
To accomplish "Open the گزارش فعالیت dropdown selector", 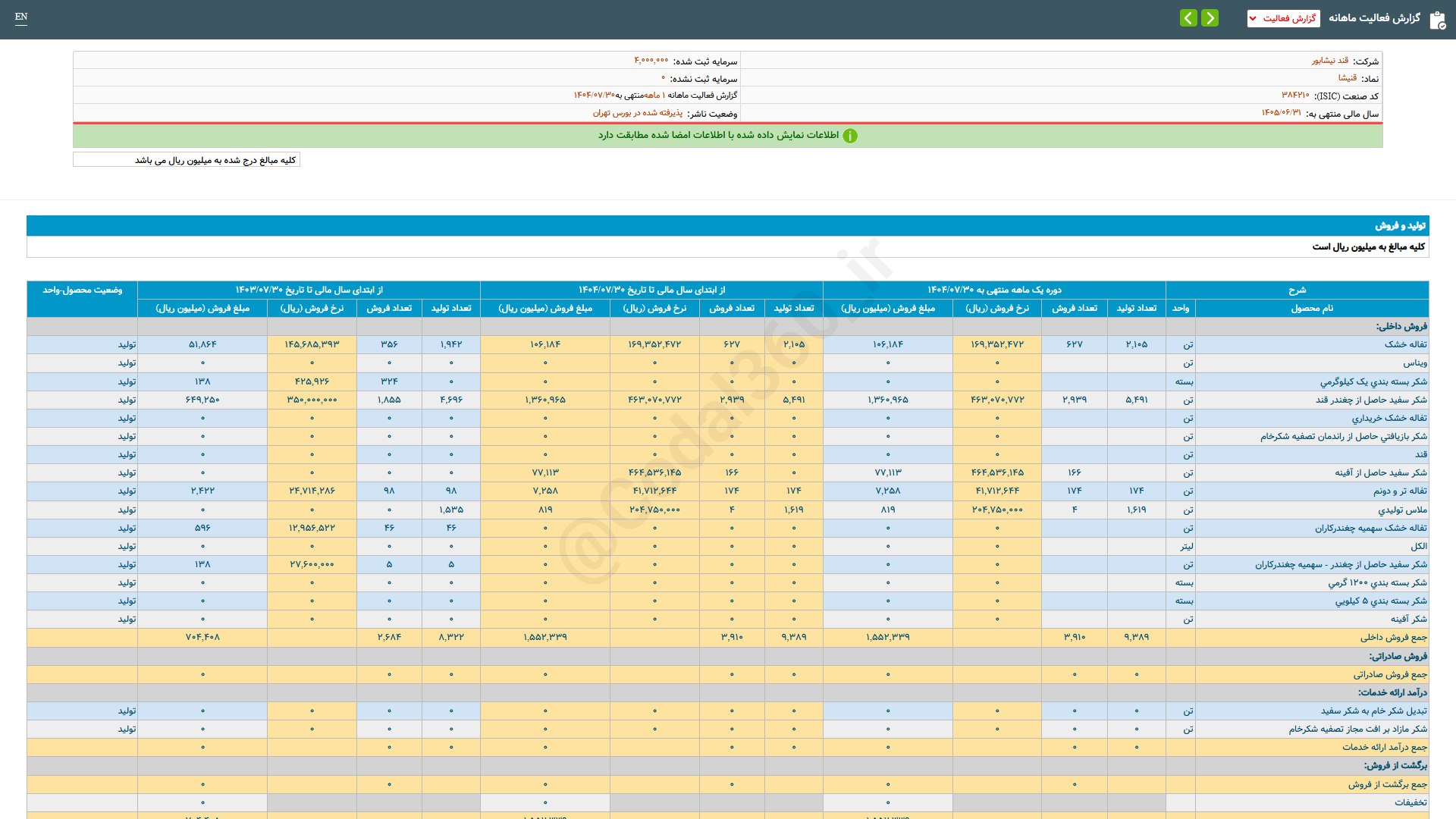I will pyautogui.click(x=1283, y=18).
